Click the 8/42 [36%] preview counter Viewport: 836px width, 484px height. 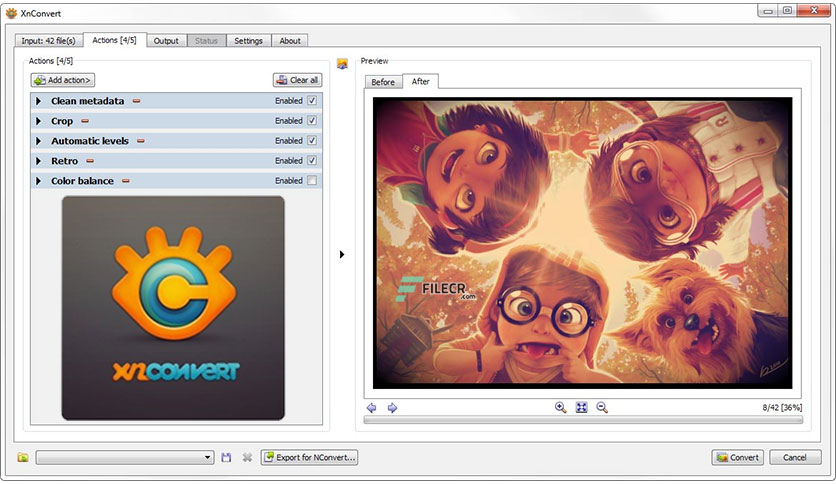click(x=782, y=407)
